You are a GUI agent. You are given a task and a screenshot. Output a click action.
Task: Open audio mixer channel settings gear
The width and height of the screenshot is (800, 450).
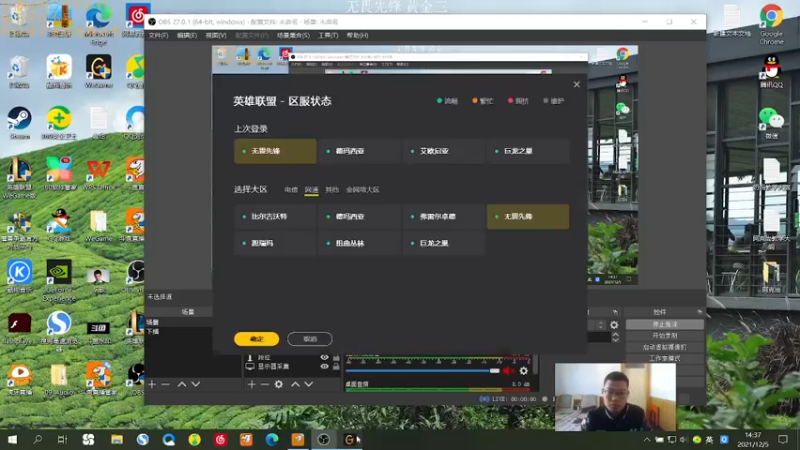pos(523,371)
